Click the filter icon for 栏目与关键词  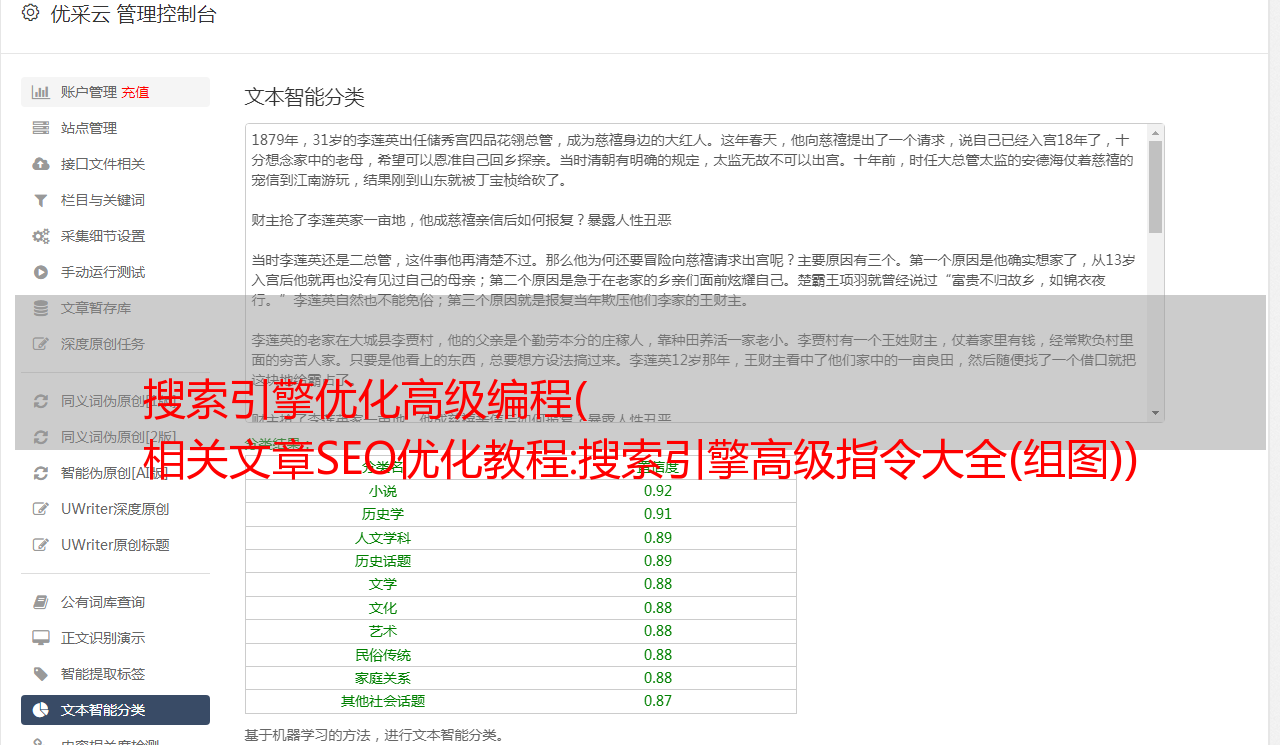41,200
